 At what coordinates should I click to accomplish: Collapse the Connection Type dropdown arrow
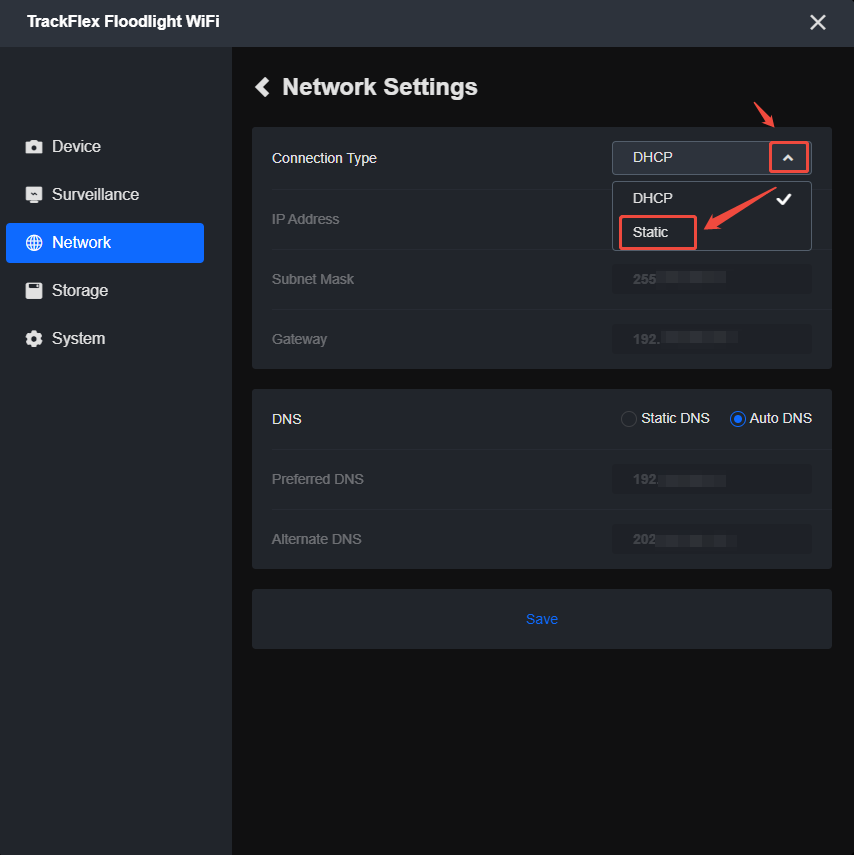(788, 158)
